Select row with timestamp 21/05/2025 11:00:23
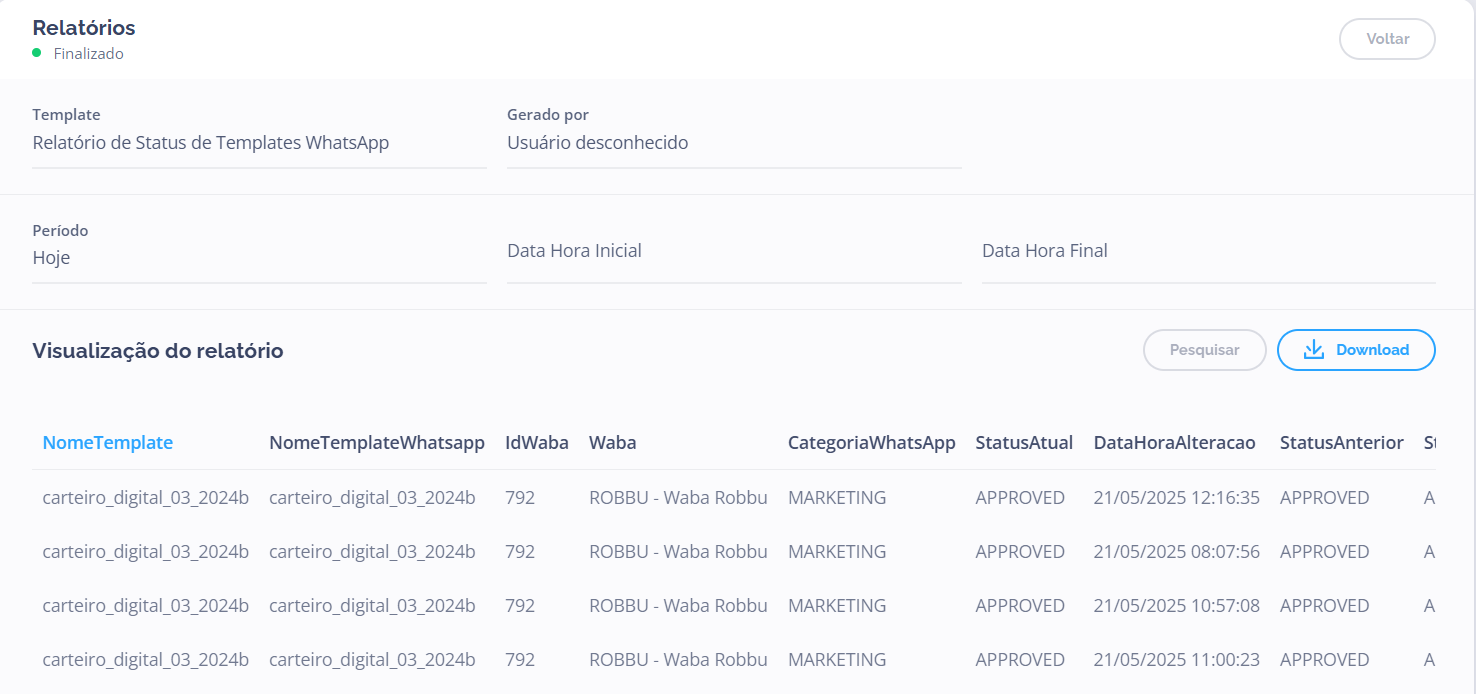1476x694 pixels. (1175, 660)
